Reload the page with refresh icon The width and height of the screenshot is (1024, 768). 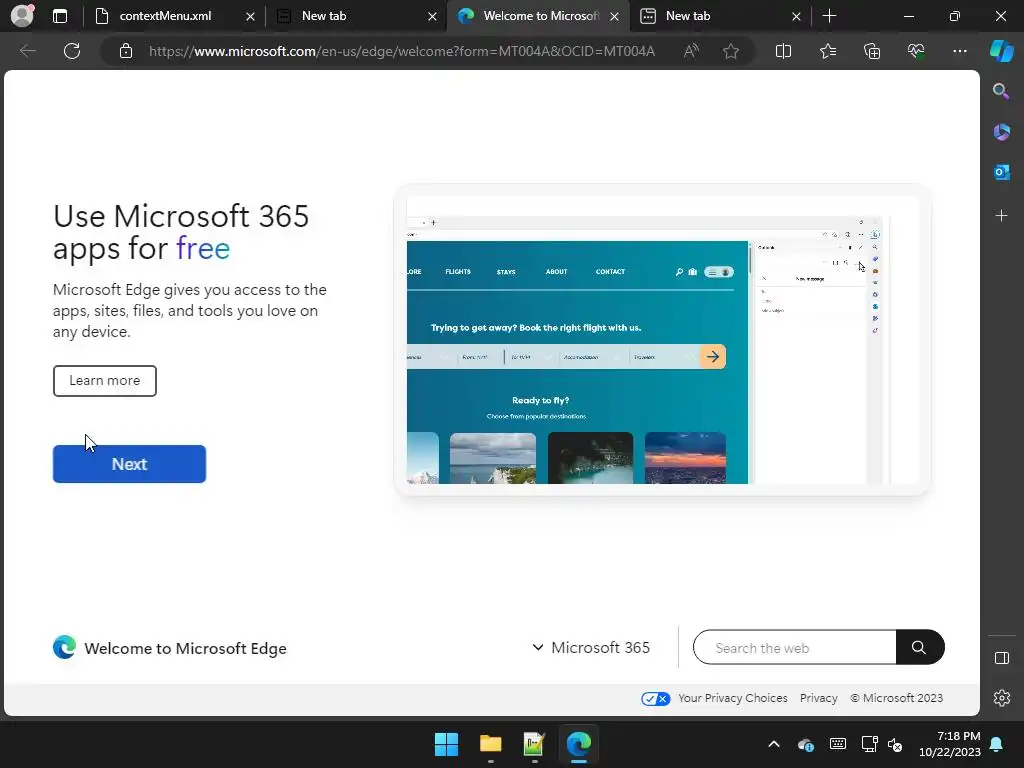(x=72, y=51)
